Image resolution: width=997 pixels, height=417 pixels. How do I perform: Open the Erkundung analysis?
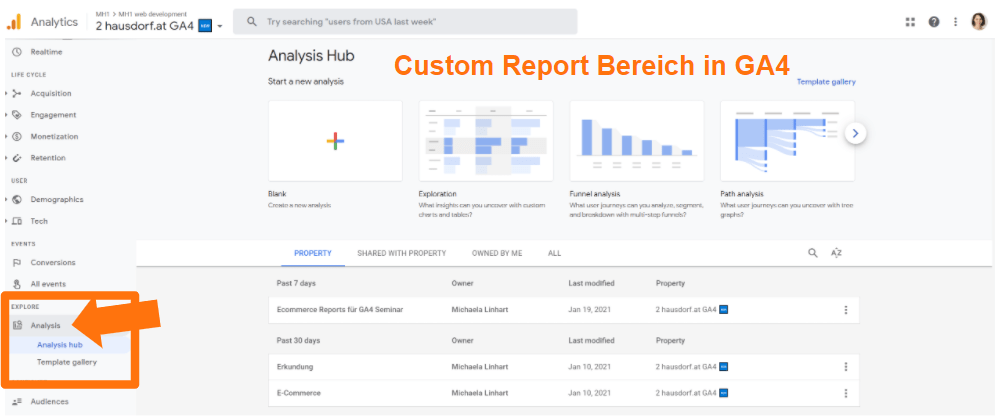tap(295, 367)
